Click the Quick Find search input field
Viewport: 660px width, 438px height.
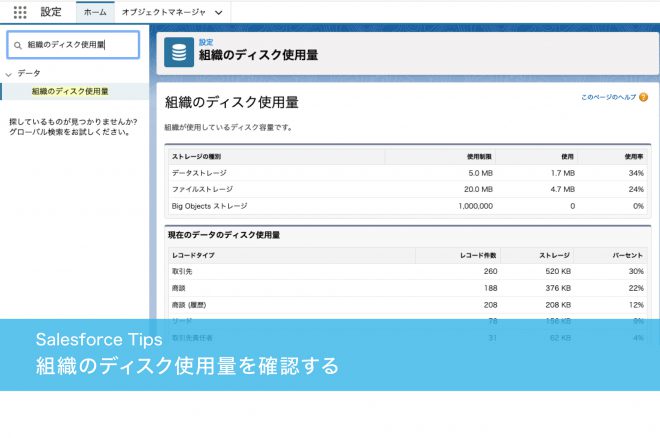73,45
